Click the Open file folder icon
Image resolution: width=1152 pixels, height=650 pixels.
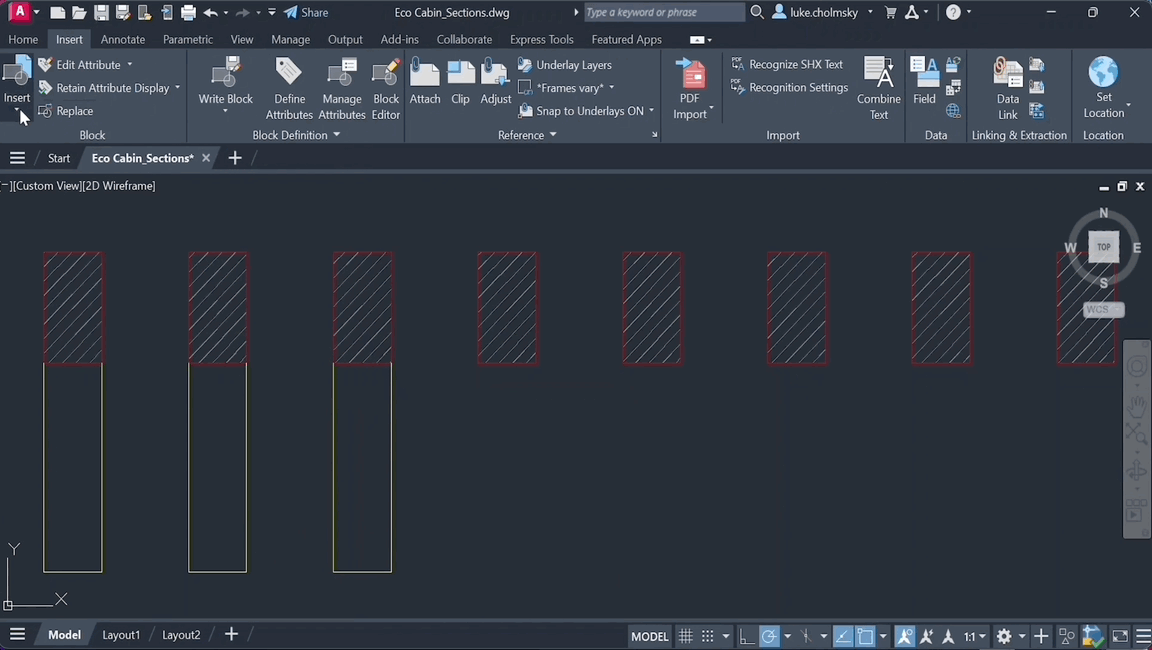79,12
